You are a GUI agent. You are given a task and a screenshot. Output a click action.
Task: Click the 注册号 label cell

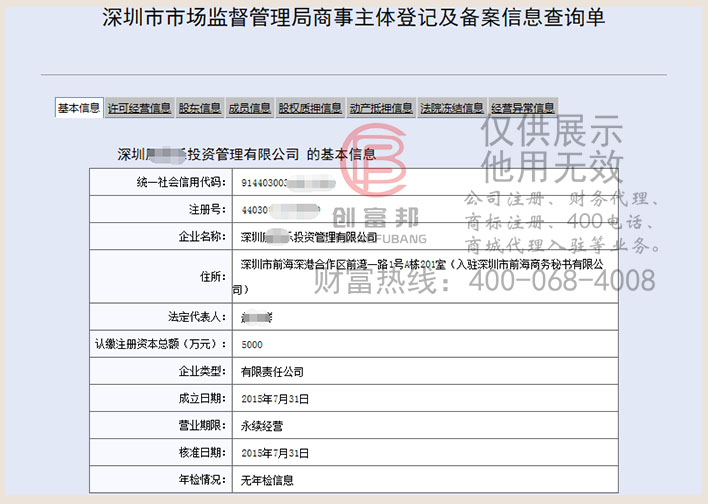(x=161, y=209)
